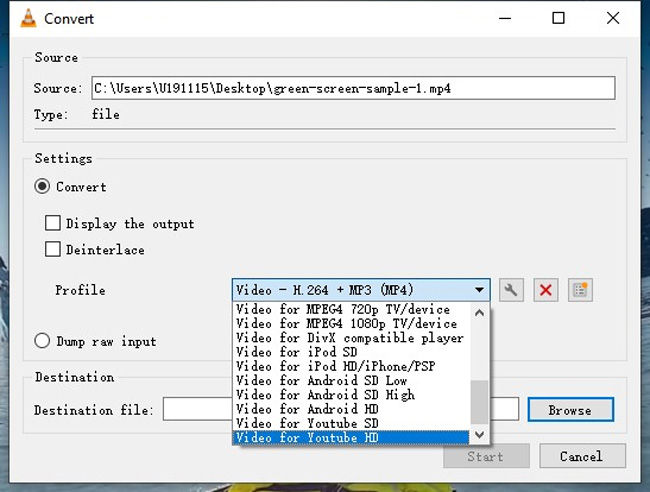Click the Cancel button
Viewport: 650px width, 492px height.
coord(582,456)
